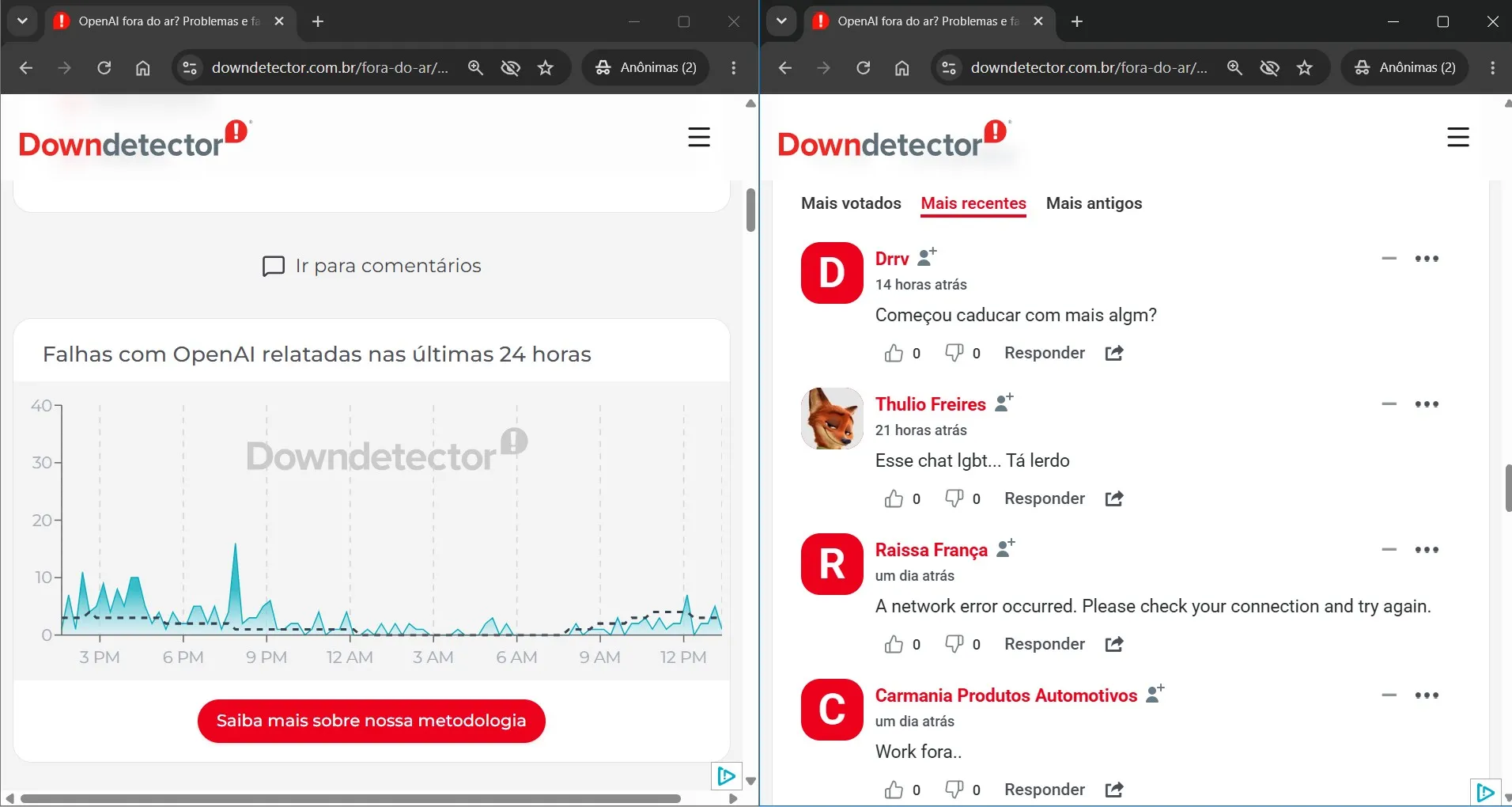This screenshot has height=807, width=1512.
Task: Follow user Drrv icon
Action: (x=927, y=256)
